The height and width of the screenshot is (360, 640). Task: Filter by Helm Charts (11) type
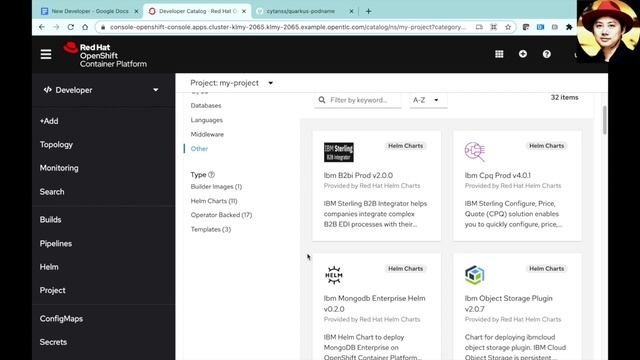point(214,201)
